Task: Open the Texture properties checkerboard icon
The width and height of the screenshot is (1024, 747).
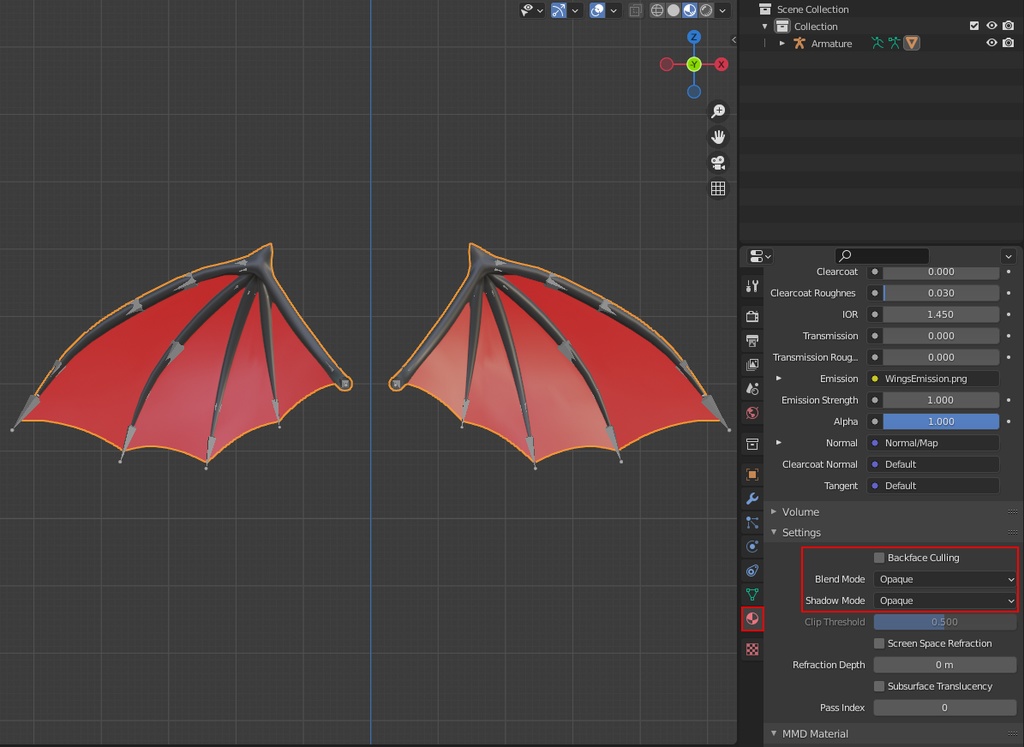Action: tap(752, 648)
